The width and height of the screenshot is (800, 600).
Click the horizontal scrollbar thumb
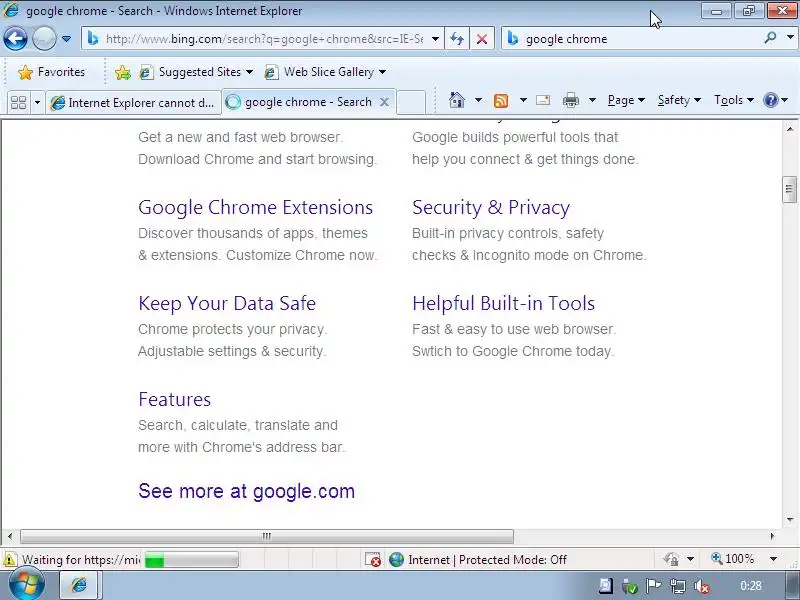point(267,536)
